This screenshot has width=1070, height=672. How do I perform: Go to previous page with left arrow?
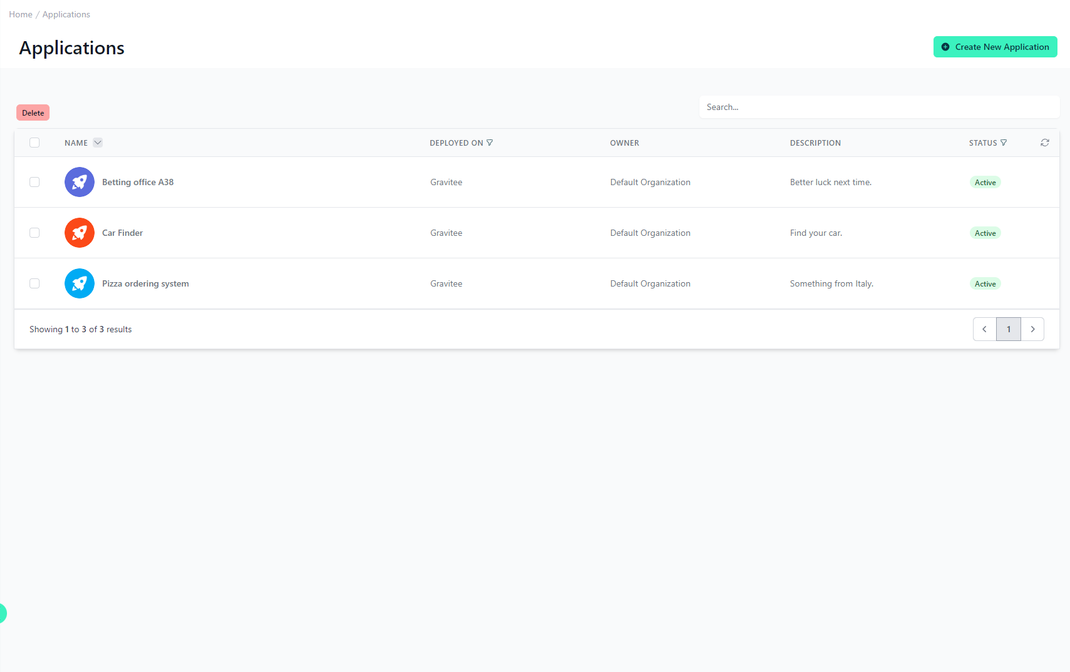(x=984, y=328)
